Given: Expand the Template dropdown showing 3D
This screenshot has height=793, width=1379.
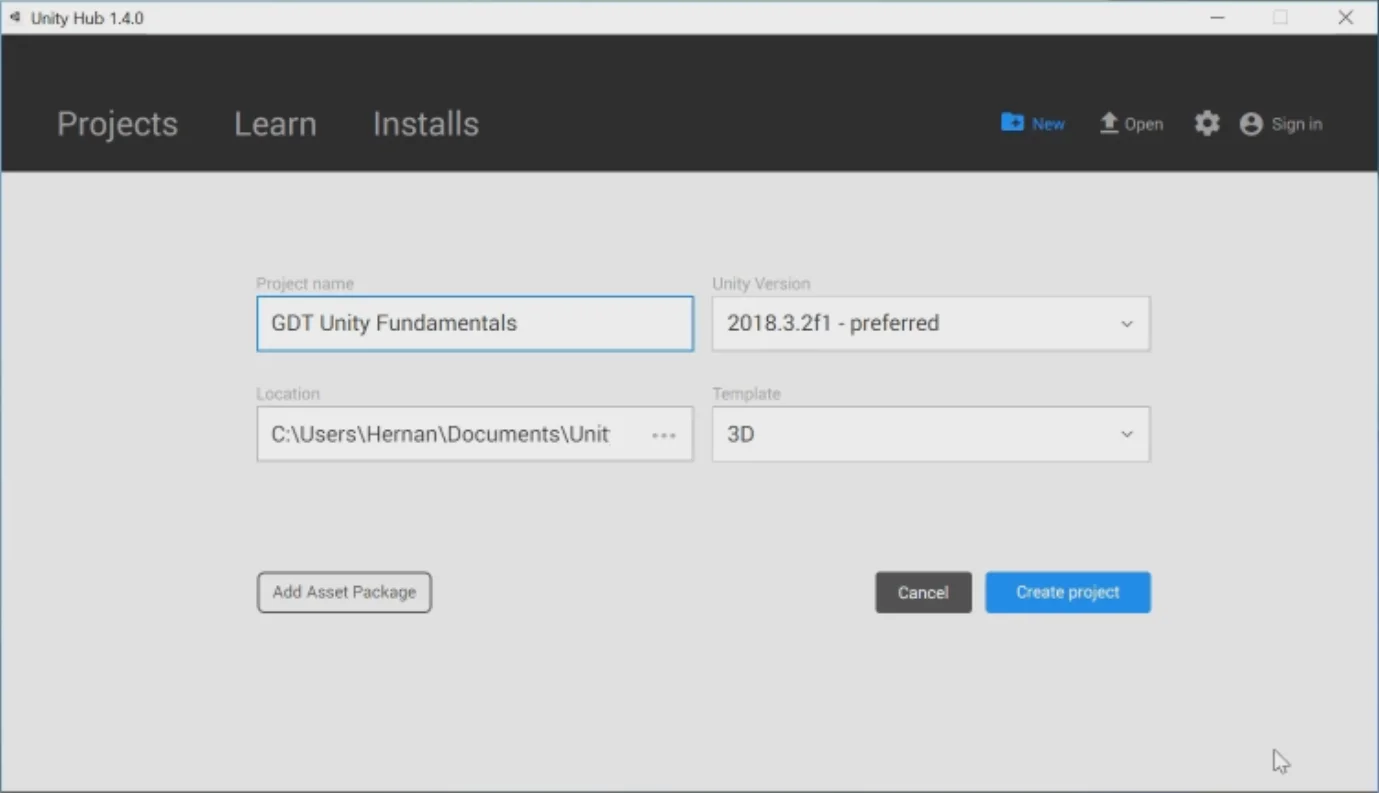Looking at the screenshot, I should coord(931,434).
